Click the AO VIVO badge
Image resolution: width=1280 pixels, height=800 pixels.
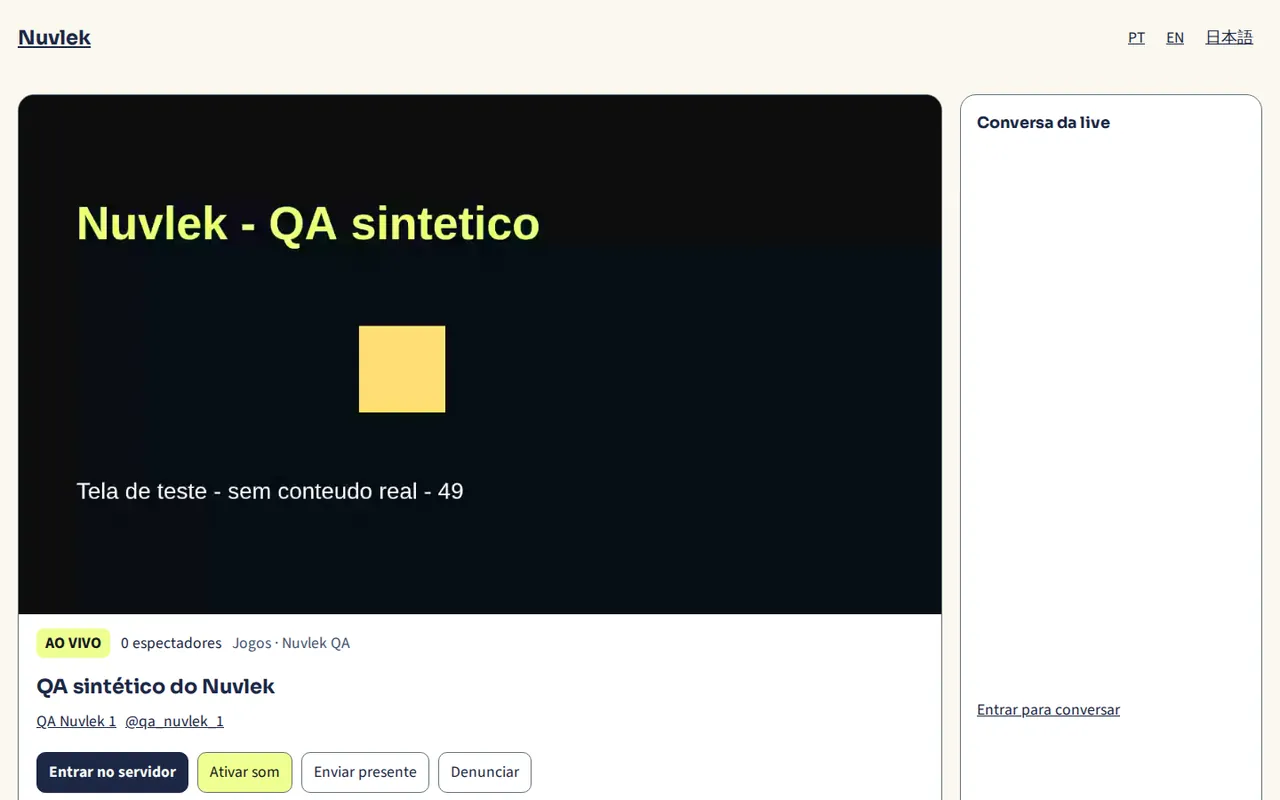click(73, 643)
